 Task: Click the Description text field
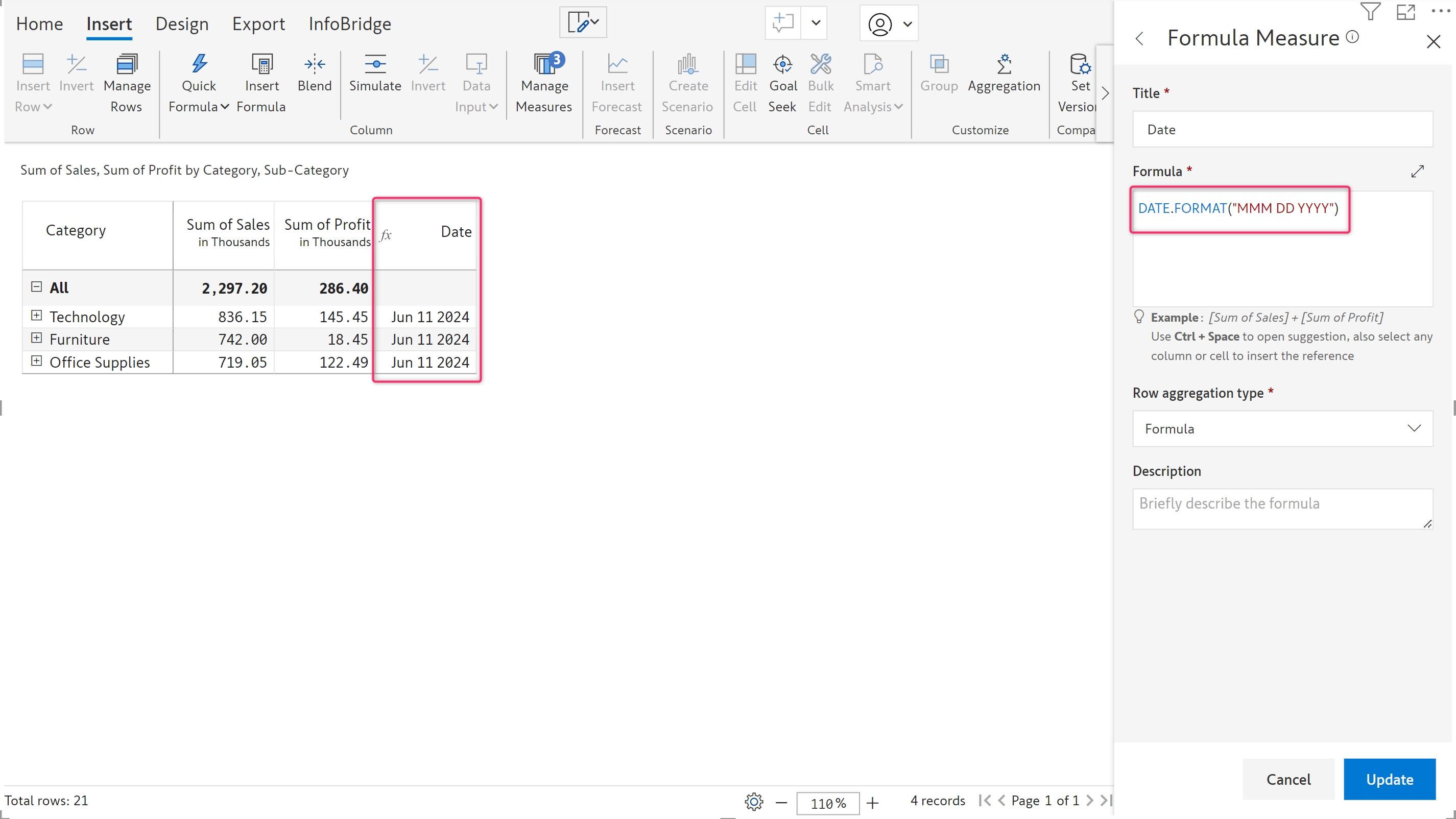1282,508
